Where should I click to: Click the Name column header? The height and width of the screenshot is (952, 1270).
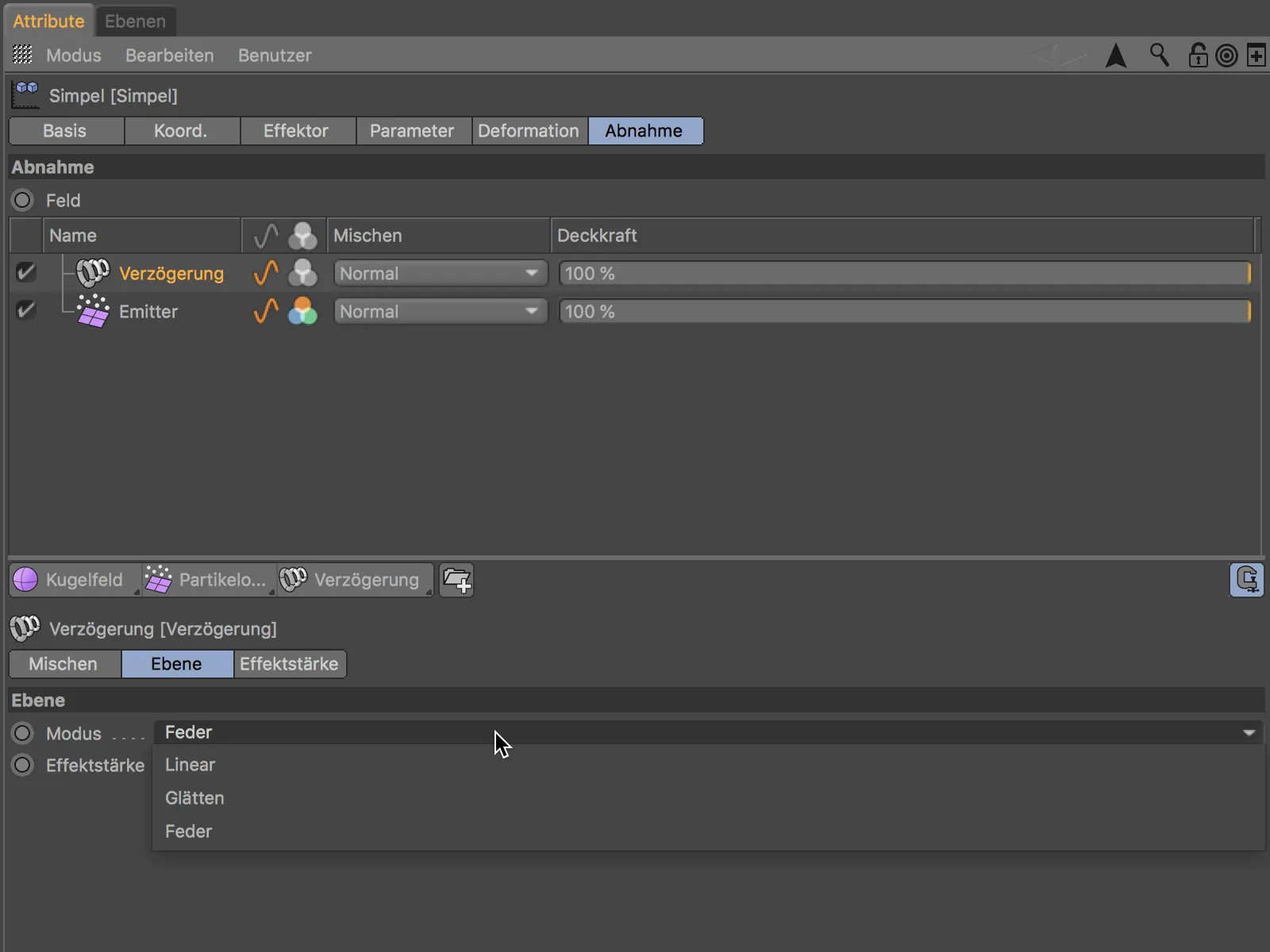(x=141, y=236)
